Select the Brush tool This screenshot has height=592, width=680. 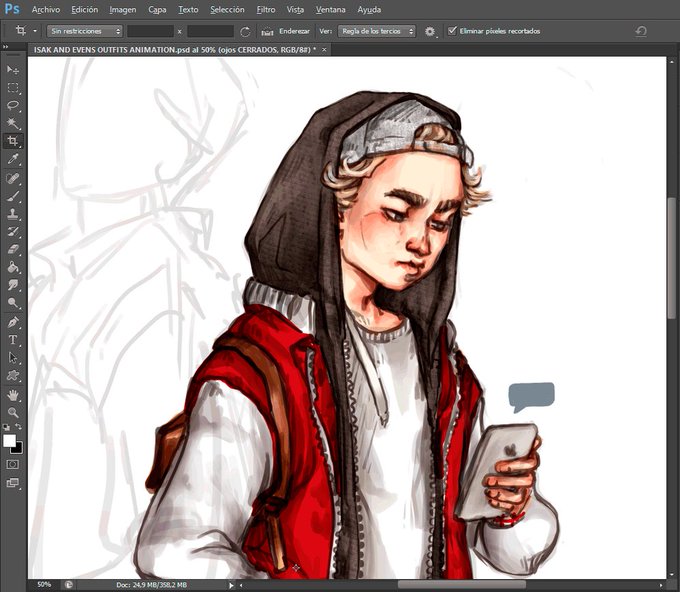pos(13,196)
